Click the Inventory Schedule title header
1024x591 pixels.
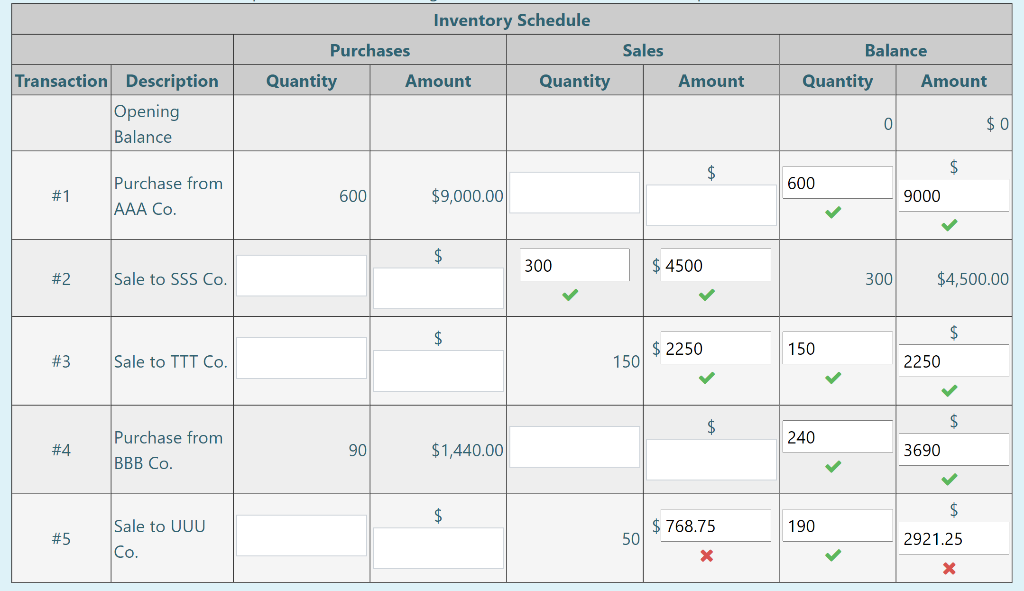click(512, 20)
